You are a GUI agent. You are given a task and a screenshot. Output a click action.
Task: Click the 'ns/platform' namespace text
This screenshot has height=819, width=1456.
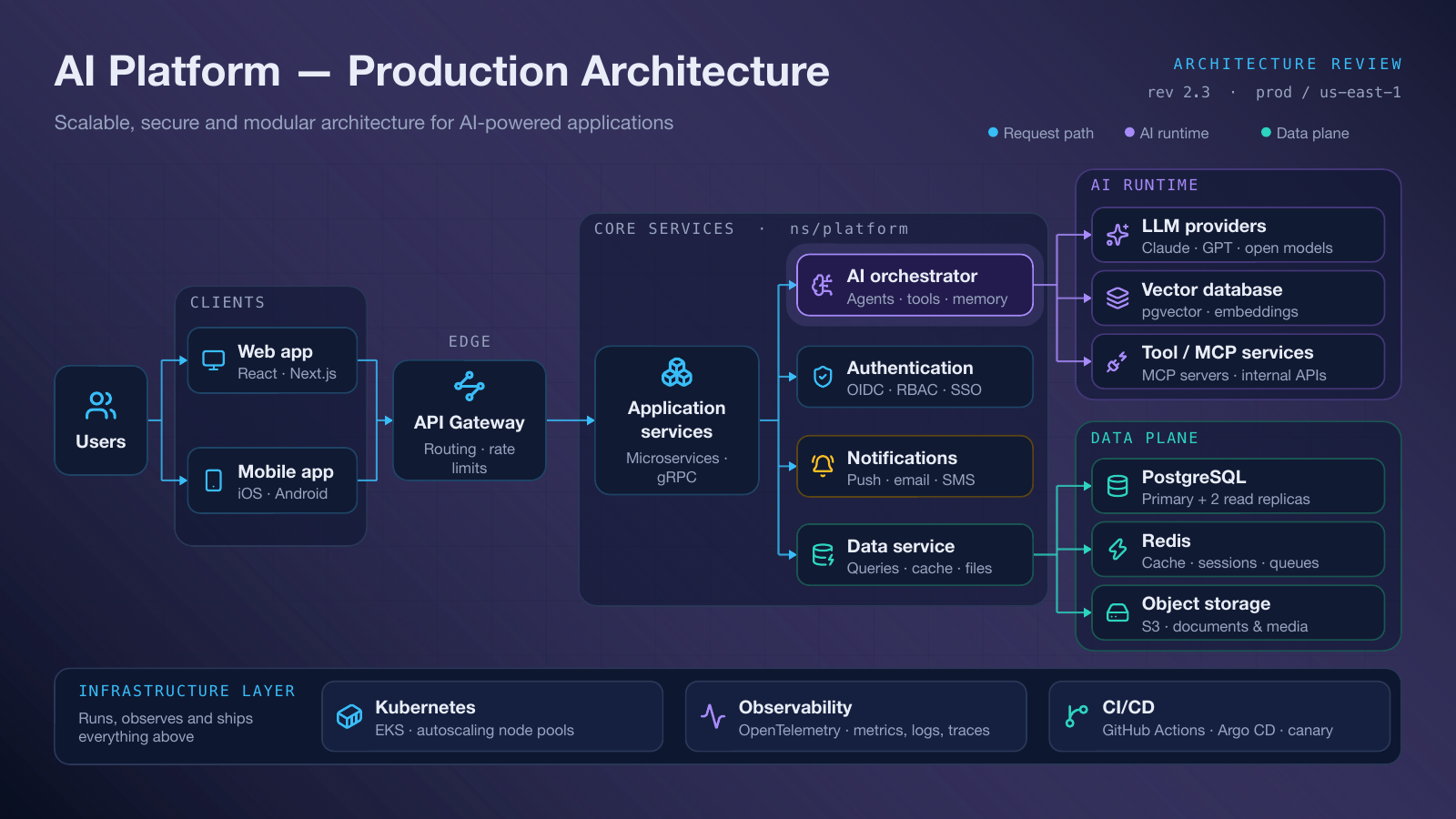(849, 228)
